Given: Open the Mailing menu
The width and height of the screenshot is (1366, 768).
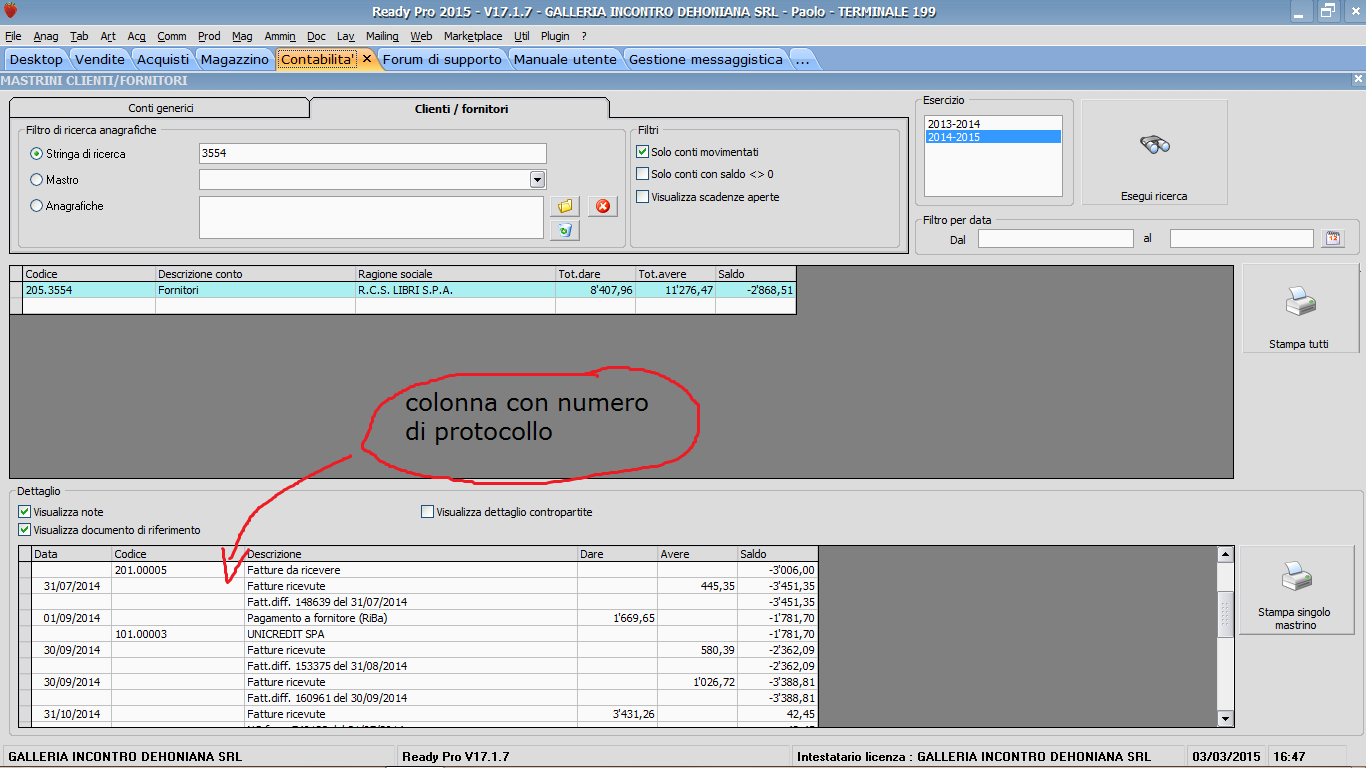Looking at the screenshot, I should tap(382, 36).
